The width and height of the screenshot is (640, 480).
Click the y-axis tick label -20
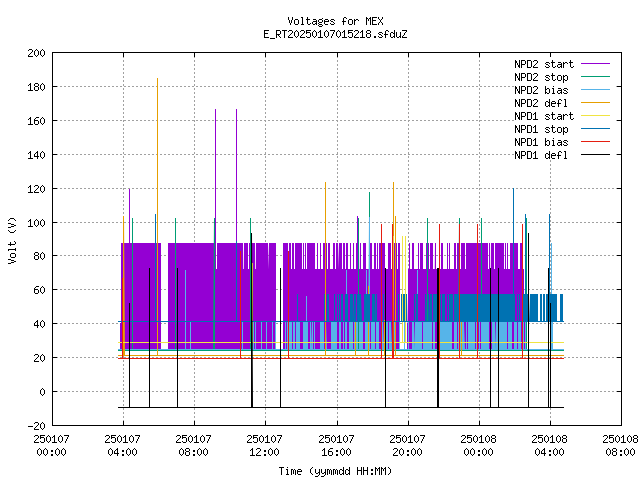(x=36, y=425)
